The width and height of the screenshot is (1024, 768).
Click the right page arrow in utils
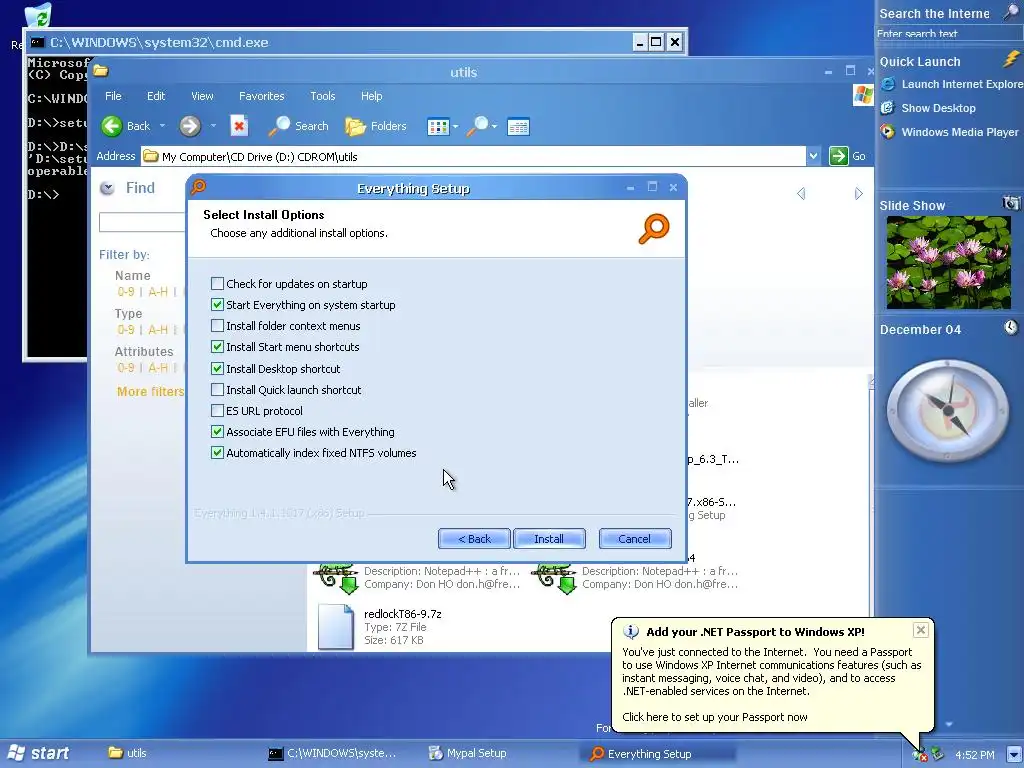(858, 193)
